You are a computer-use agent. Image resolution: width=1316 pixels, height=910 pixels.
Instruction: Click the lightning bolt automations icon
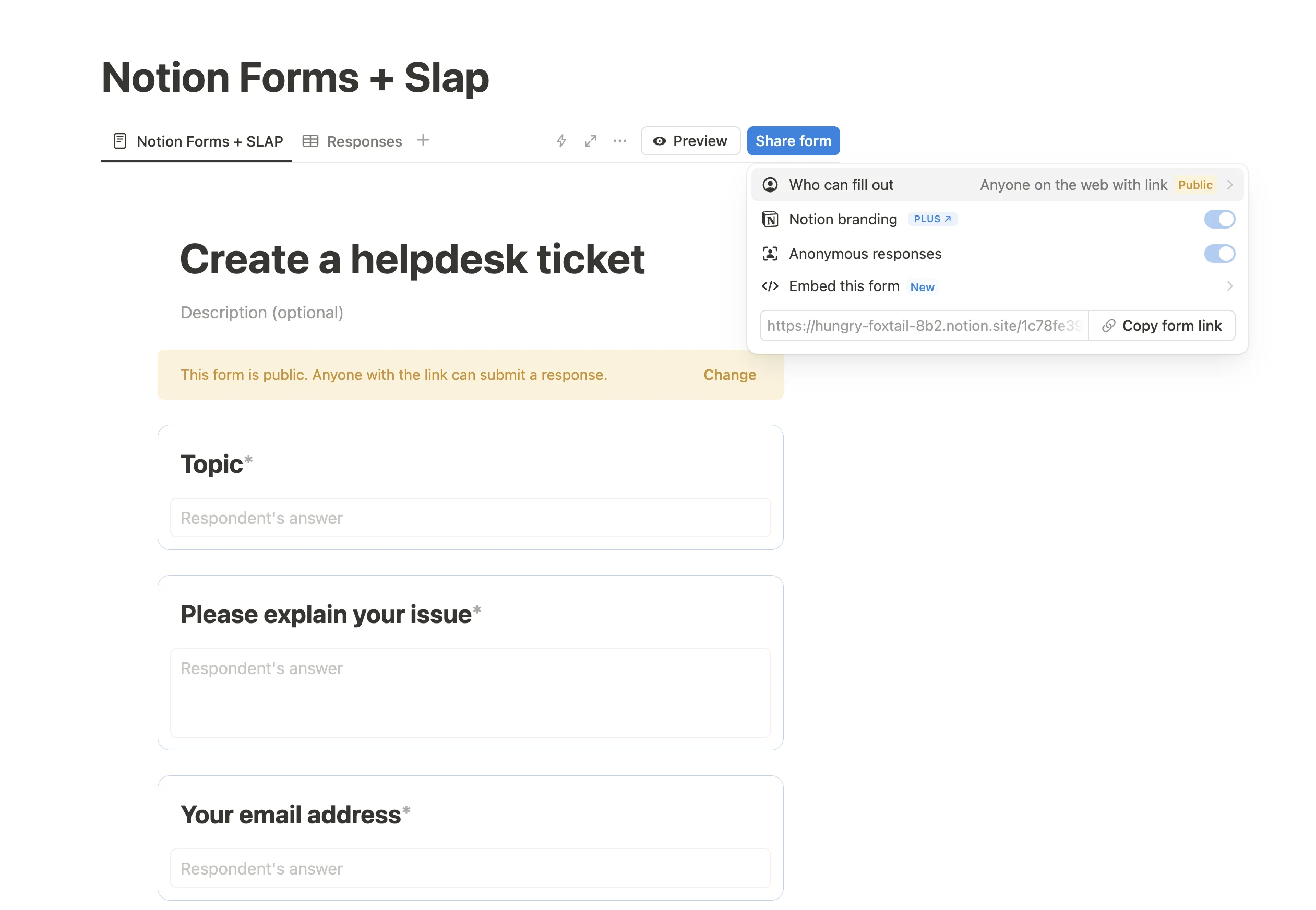pyautogui.click(x=561, y=141)
